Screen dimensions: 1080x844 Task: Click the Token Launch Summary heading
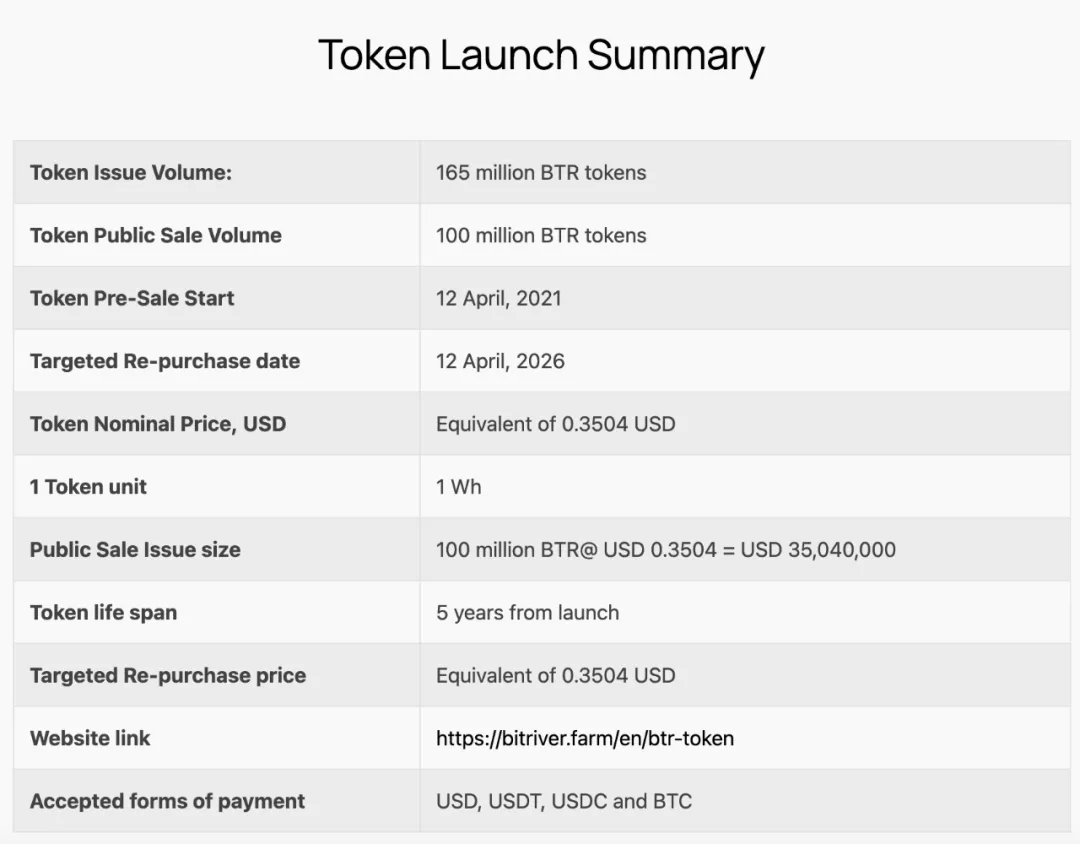[541, 55]
